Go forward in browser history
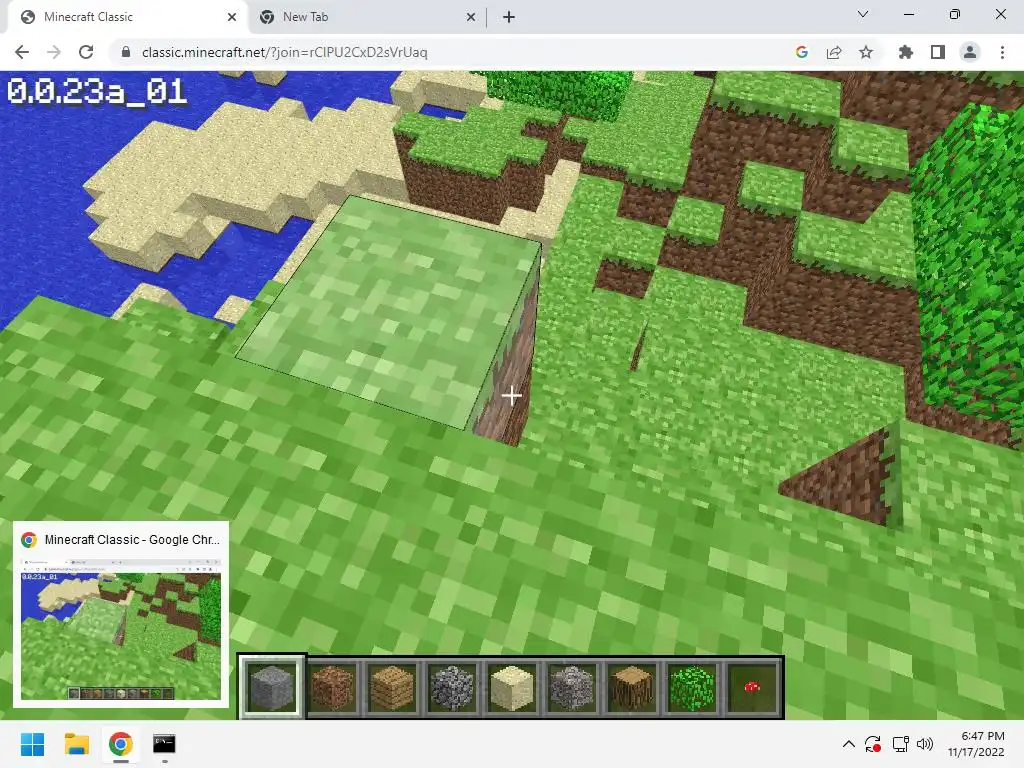Viewport: 1024px width, 768px height. 54,52
